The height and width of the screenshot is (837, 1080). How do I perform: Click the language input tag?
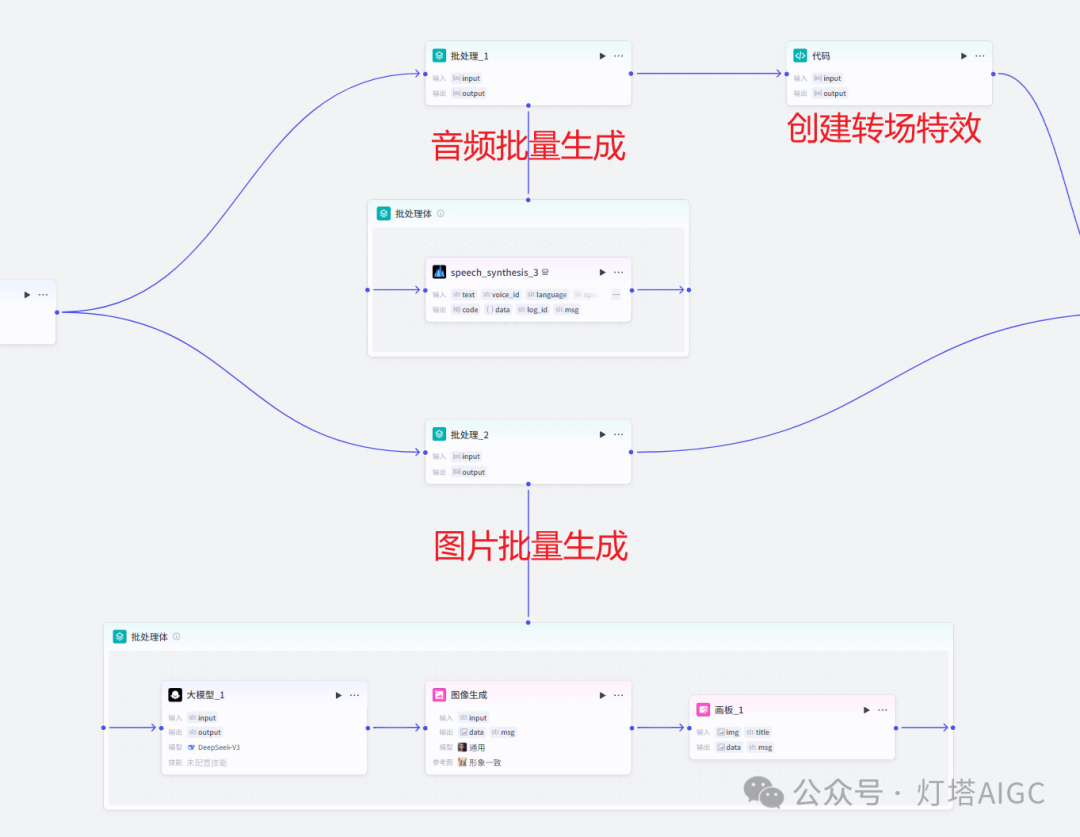click(547, 294)
